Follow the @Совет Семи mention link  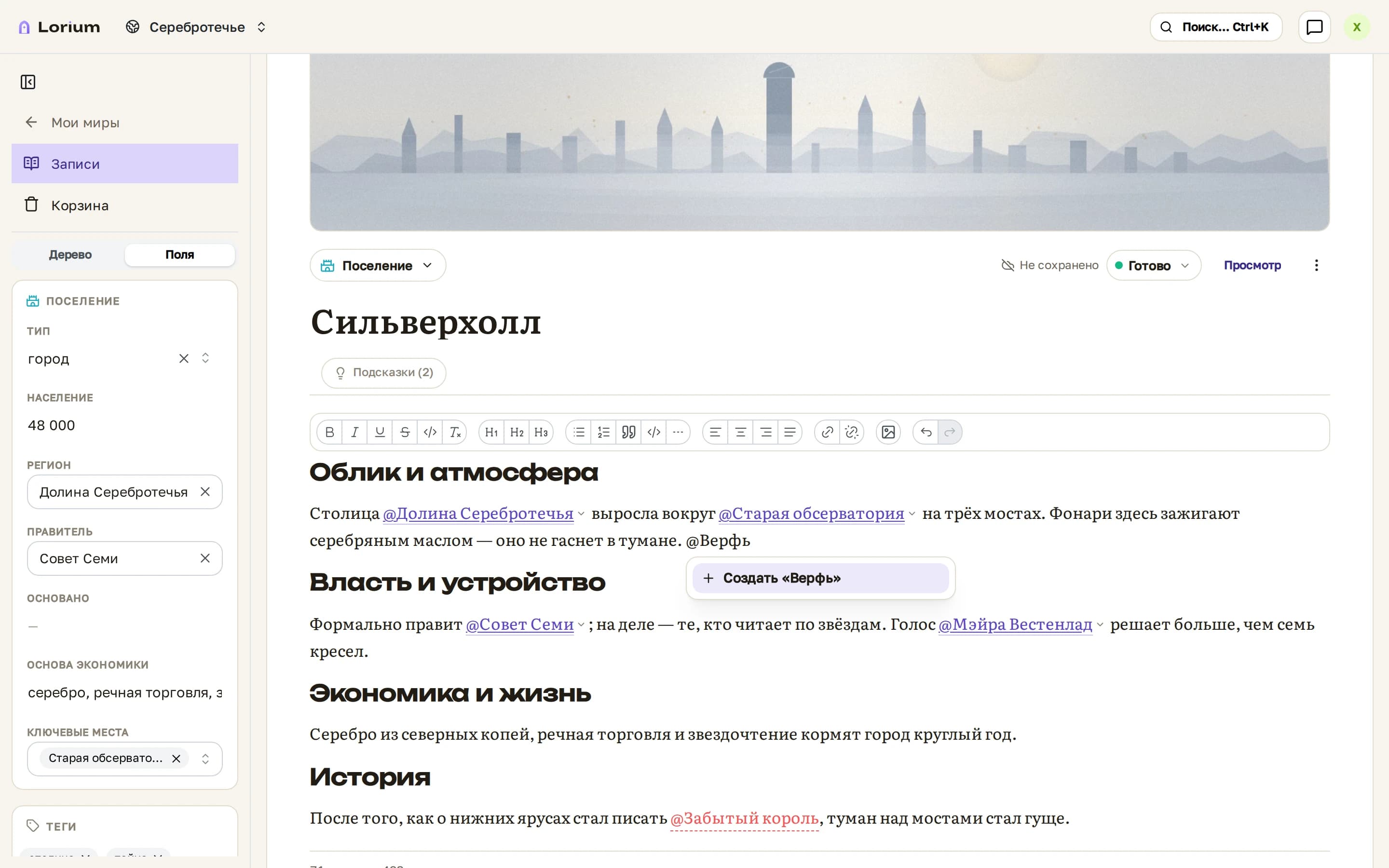(x=519, y=624)
